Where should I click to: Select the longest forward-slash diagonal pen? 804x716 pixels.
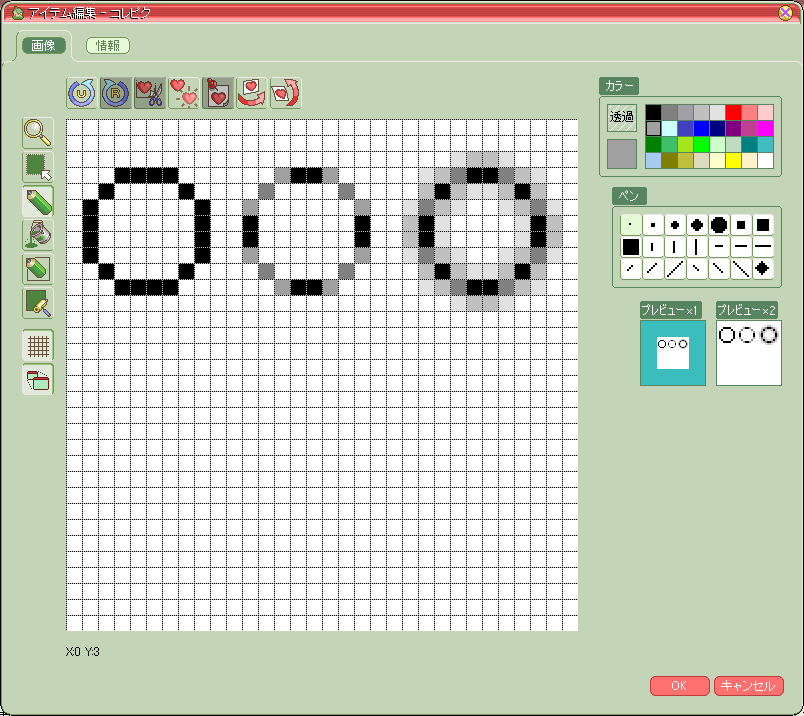click(x=674, y=269)
